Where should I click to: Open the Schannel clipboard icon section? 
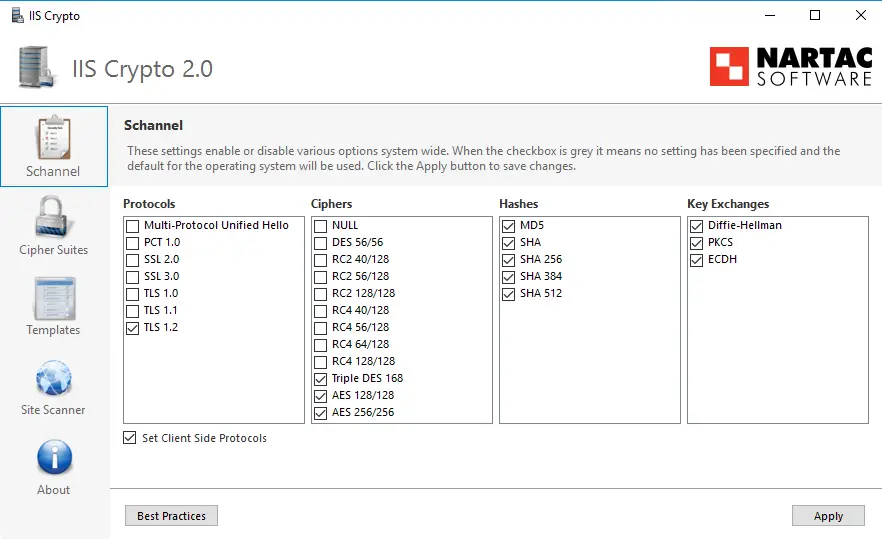coord(54,137)
